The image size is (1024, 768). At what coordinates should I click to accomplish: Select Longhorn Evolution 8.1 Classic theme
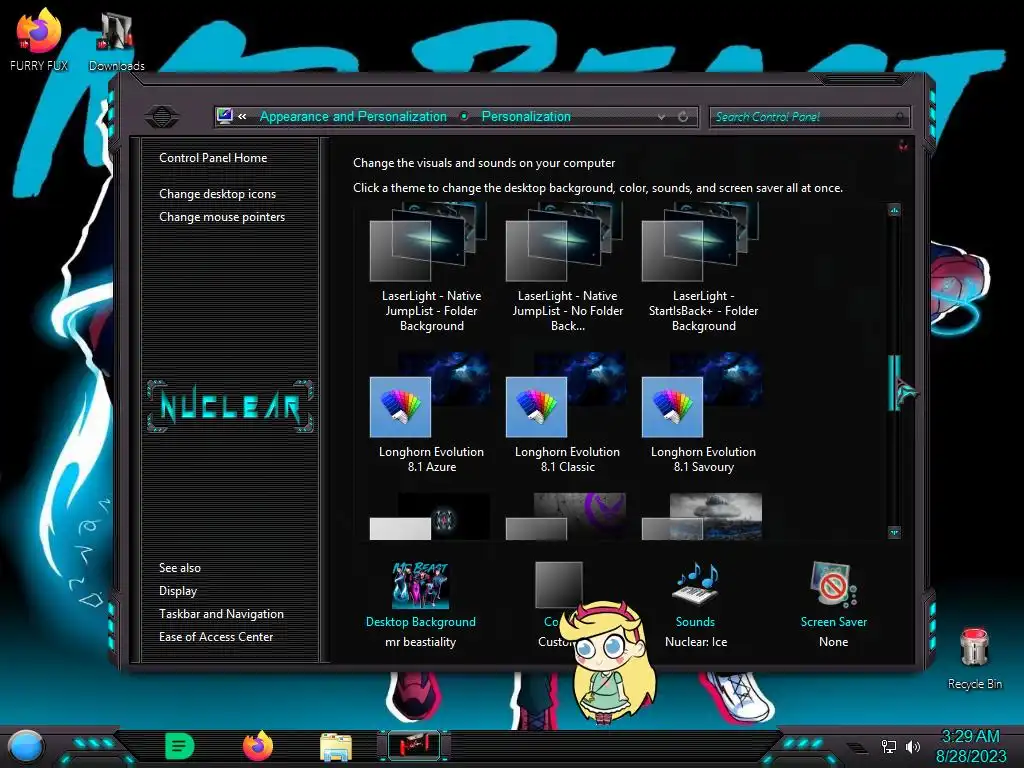coord(567,413)
